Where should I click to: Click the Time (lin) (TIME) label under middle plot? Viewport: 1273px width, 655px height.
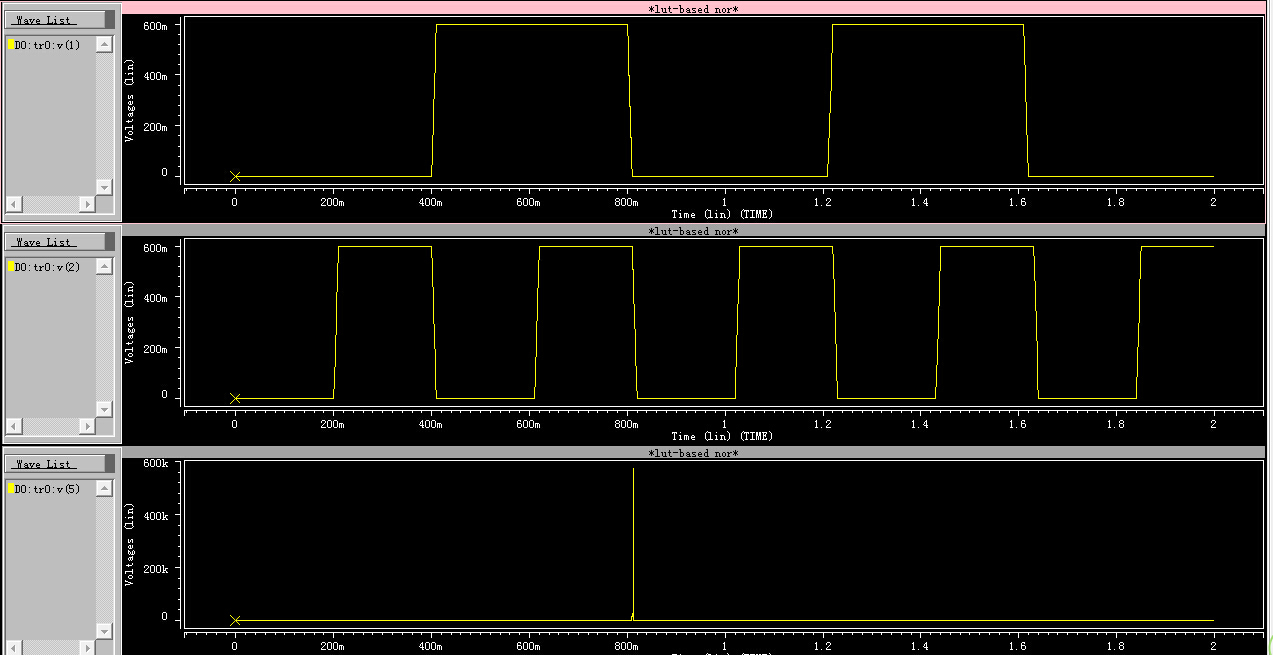tap(722, 436)
